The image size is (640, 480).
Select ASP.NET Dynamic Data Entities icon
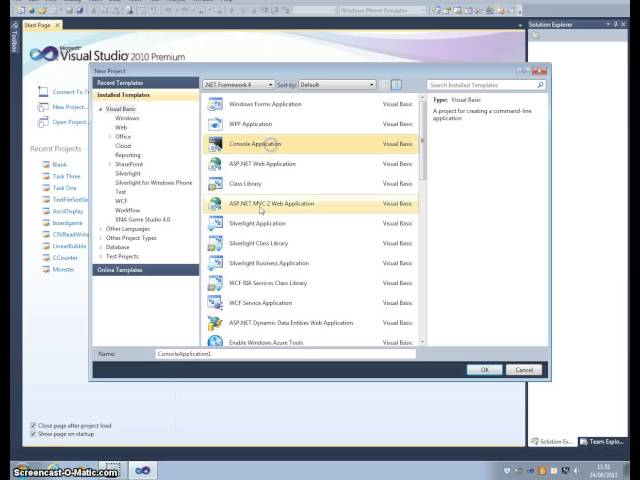(215, 323)
